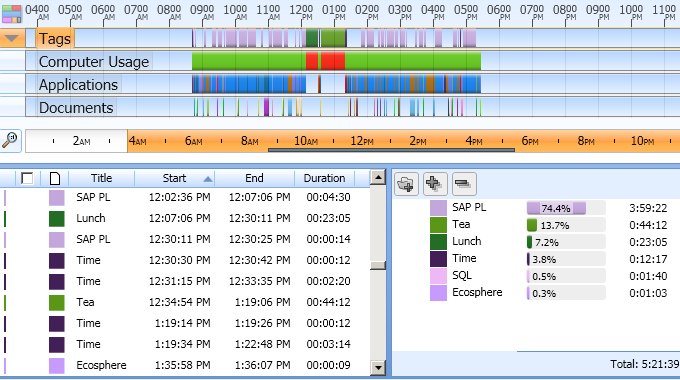Click SQL swatch in summary panel

click(438, 276)
